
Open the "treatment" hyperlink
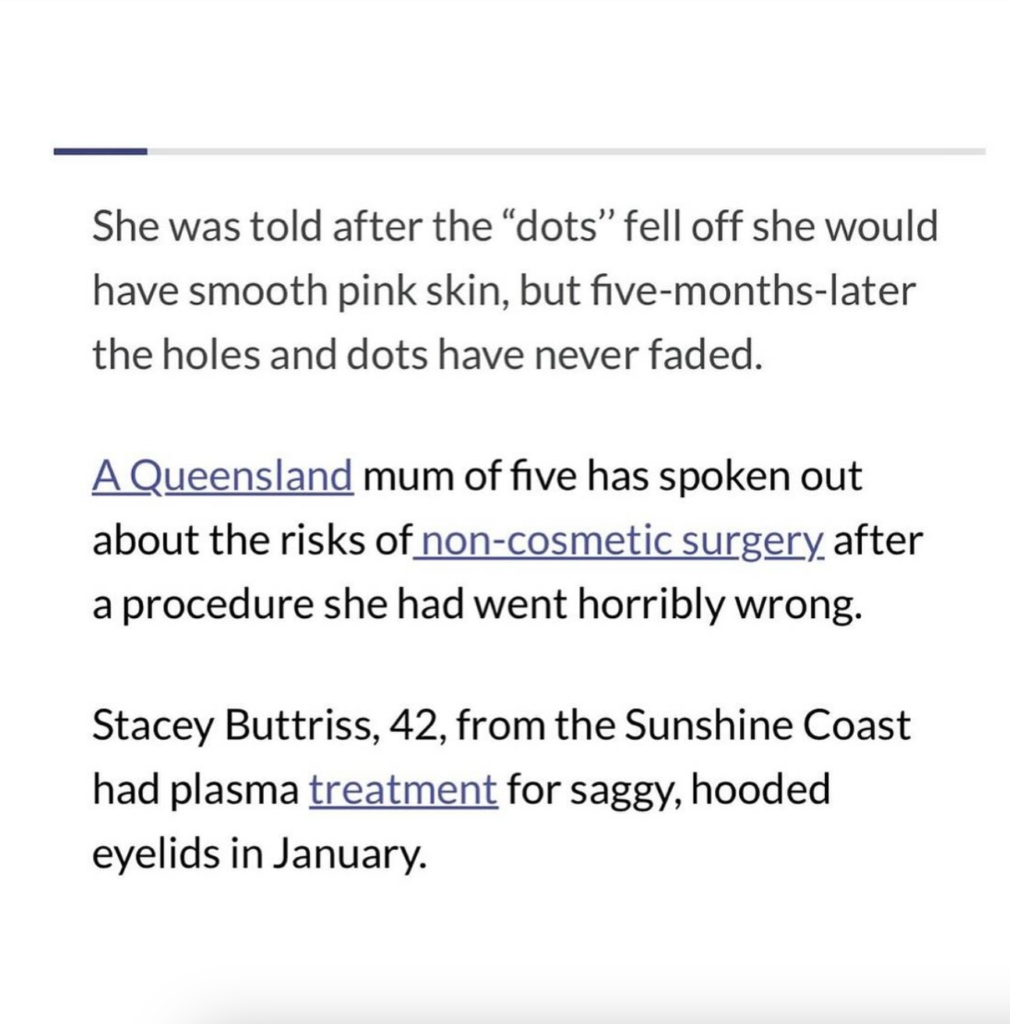(403, 790)
